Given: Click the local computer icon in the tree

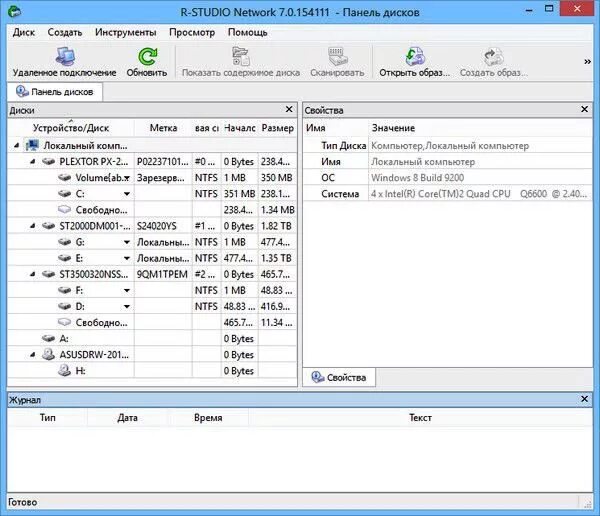Looking at the screenshot, I should pyautogui.click(x=33, y=145).
